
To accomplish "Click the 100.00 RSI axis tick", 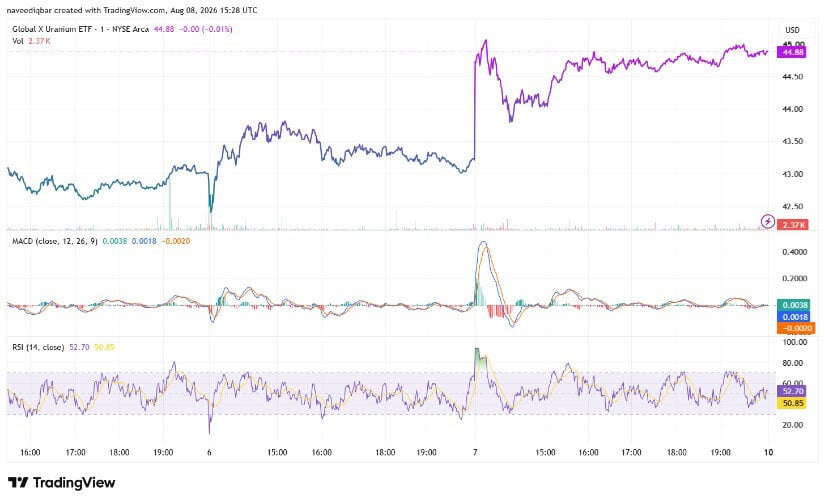I will click(794, 342).
